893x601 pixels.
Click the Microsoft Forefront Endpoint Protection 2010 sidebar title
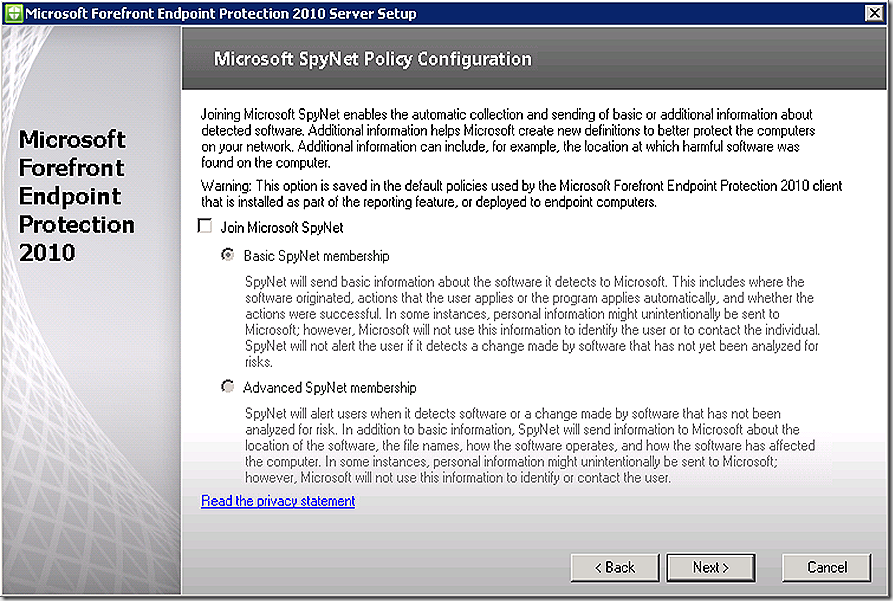(76, 196)
